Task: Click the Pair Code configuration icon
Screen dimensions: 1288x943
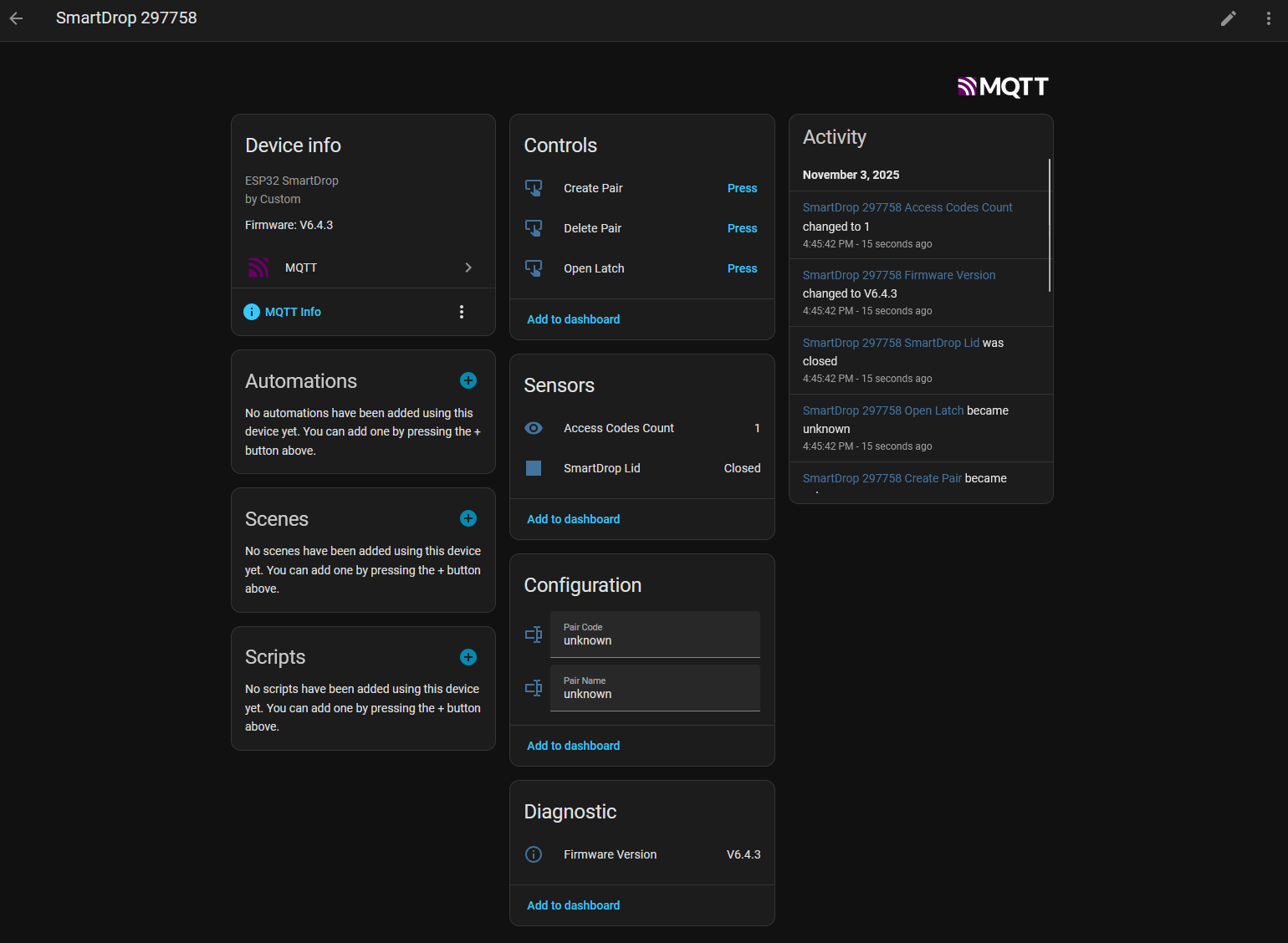Action: click(x=534, y=634)
